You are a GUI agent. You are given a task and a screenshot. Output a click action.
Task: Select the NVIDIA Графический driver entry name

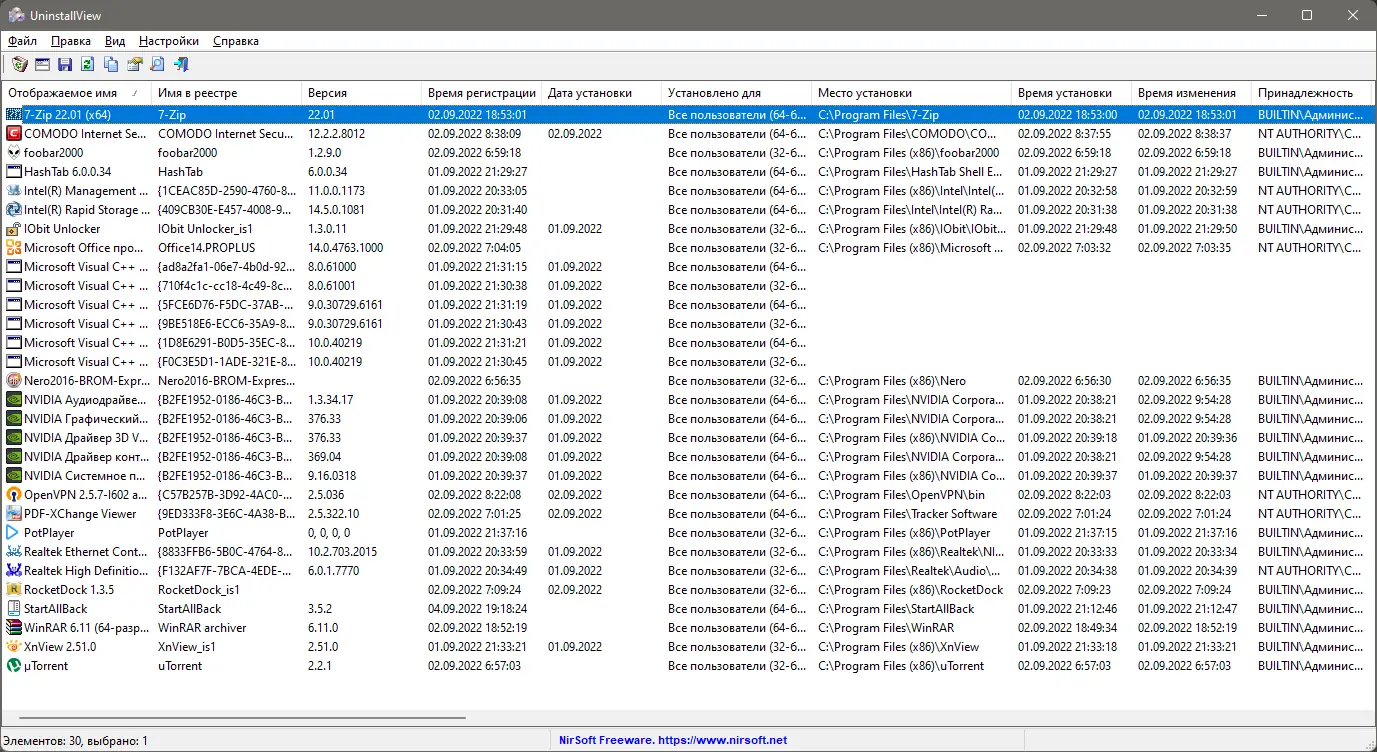[86, 419]
